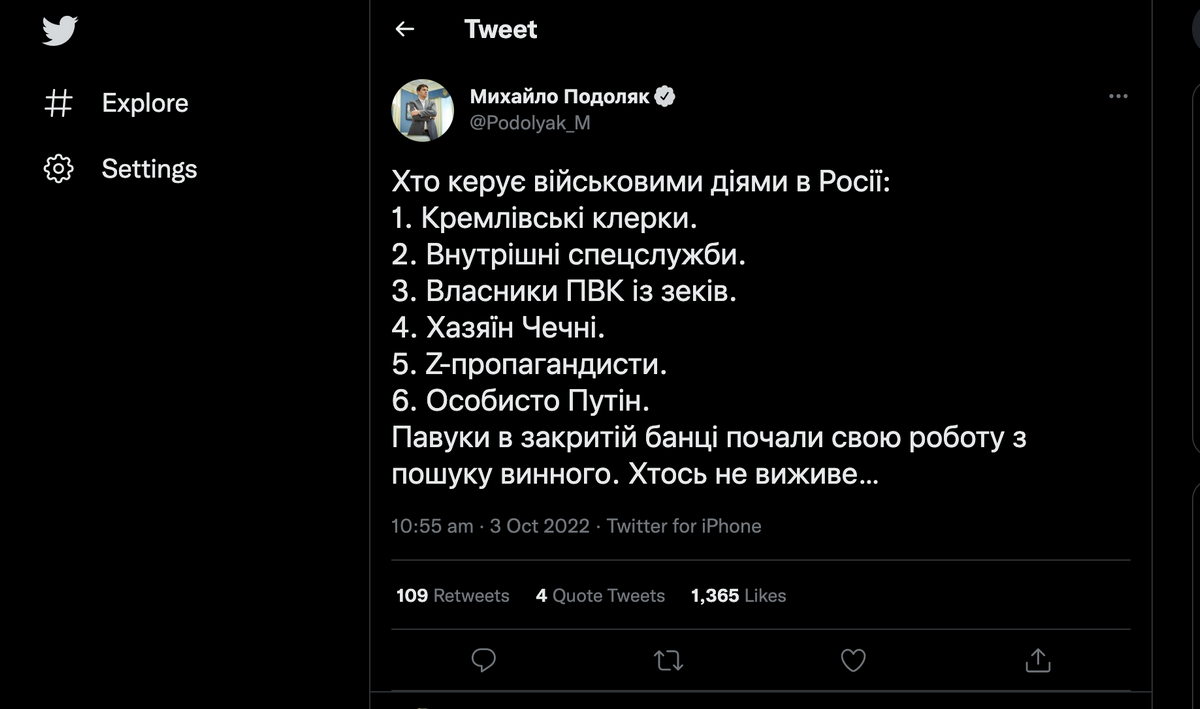Like the tweet with the heart icon

point(852,660)
